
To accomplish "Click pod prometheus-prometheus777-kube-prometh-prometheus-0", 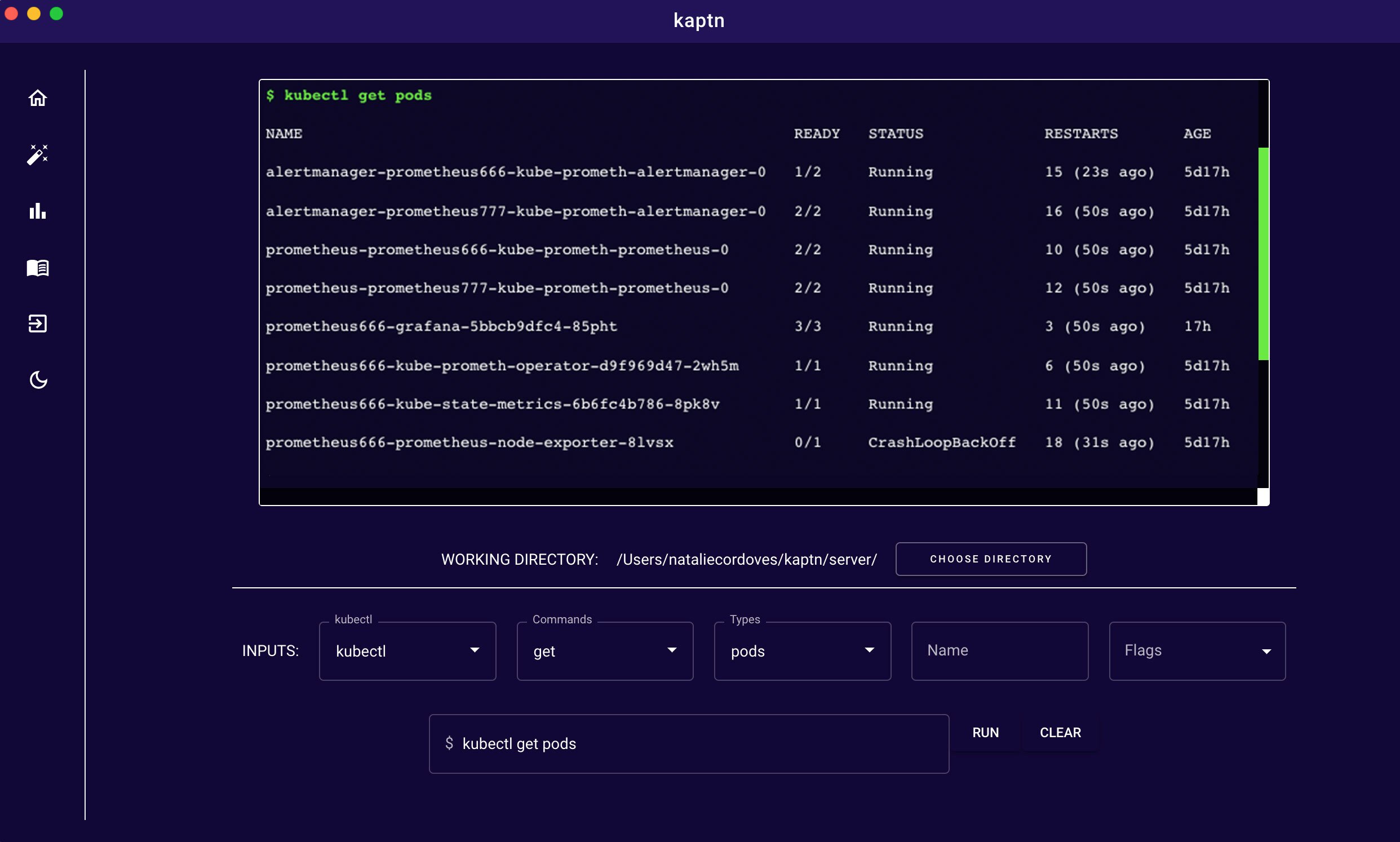I will (497, 288).
